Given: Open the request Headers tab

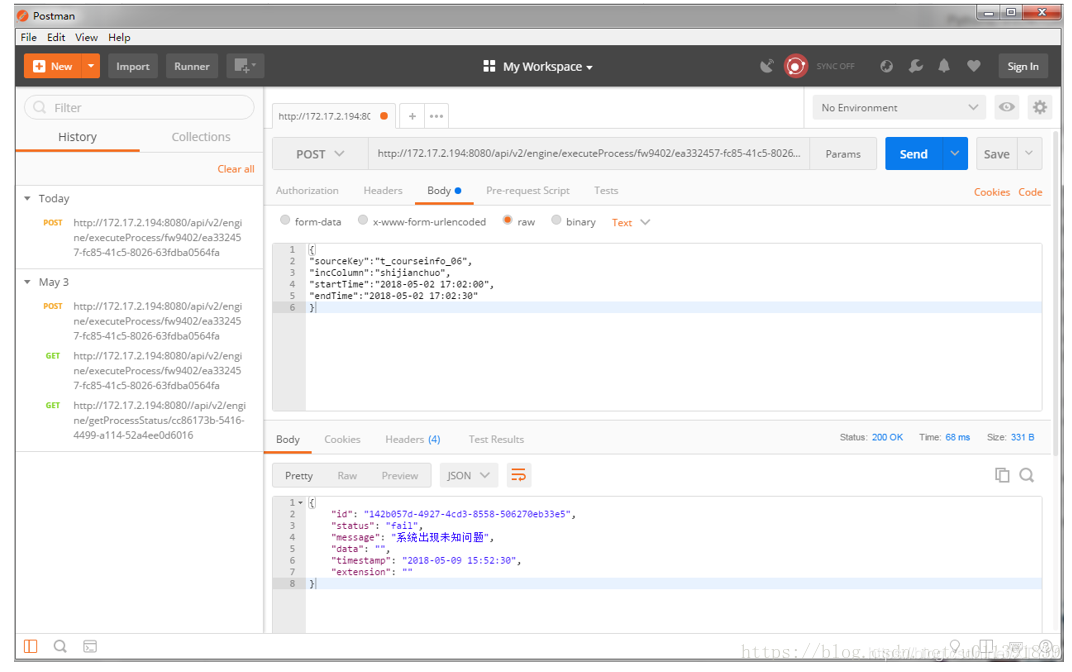Looking at the screenshot, I should tap(383, 191).
